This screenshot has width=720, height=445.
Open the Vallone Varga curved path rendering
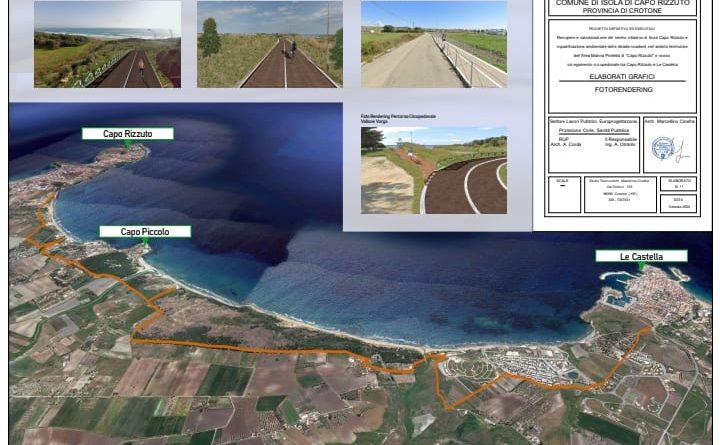pyautogui.click(x=433, y=170)
